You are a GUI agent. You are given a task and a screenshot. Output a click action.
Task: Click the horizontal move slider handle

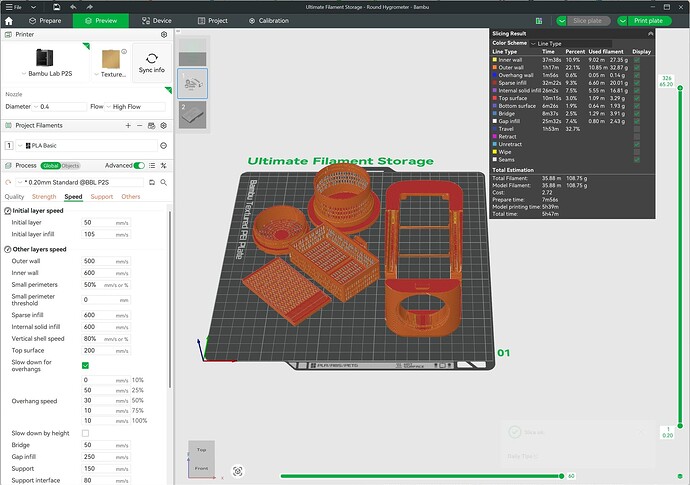click(x=562, y=476)
